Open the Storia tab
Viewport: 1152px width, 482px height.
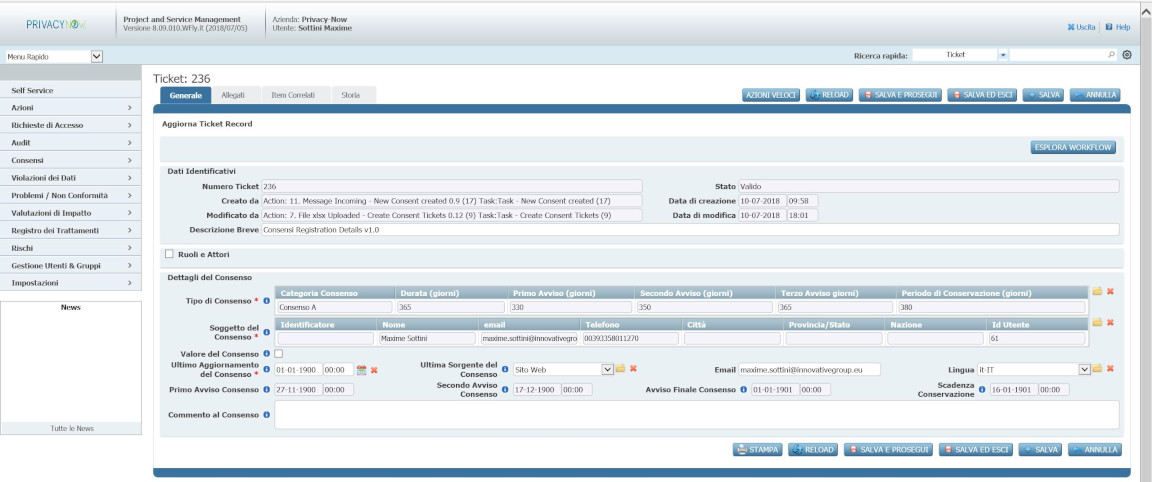(350, 95)
